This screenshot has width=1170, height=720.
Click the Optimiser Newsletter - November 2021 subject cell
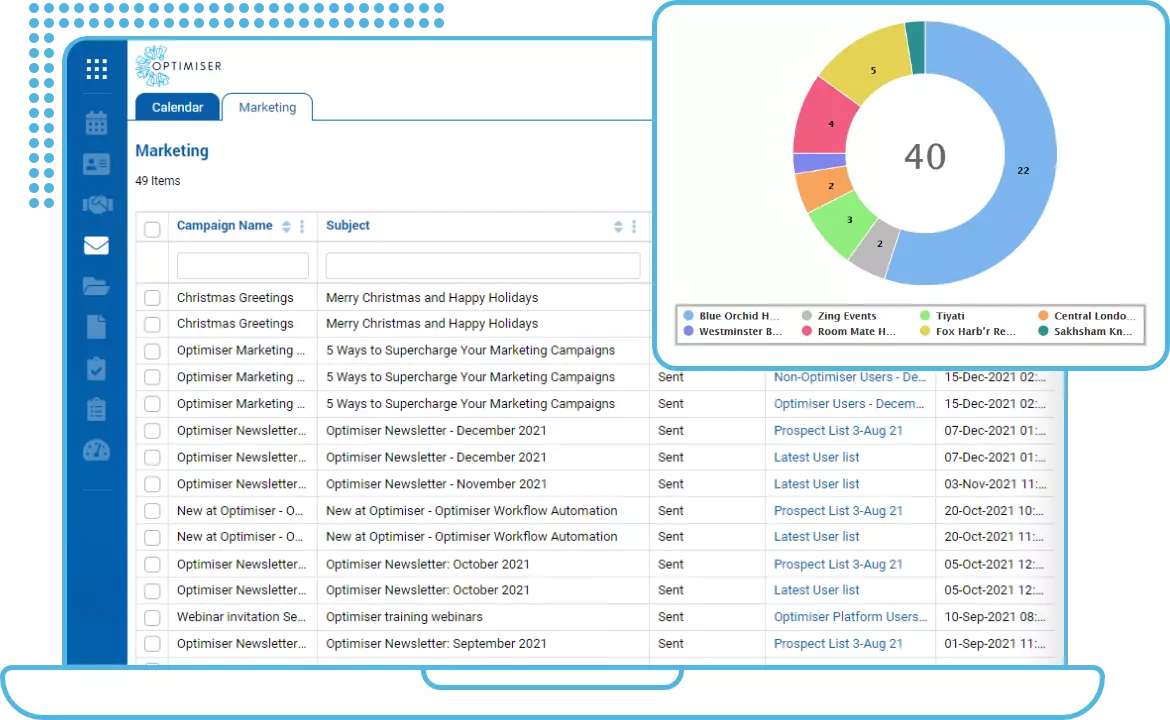(437, 483)
